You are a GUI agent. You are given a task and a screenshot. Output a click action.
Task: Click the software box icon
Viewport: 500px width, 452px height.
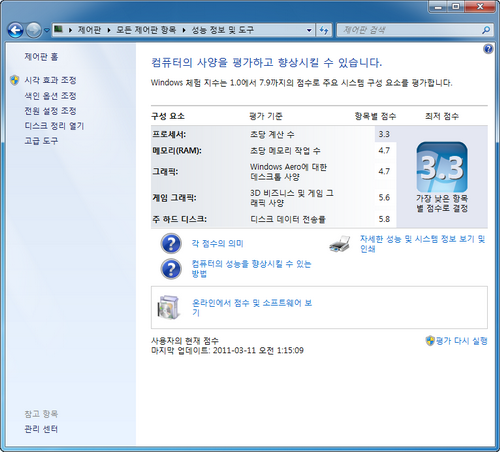169,307
